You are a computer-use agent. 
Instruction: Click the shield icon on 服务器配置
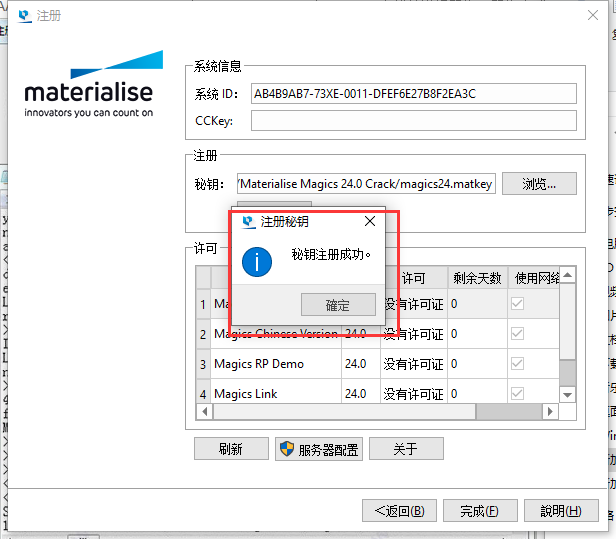click(x=287, y=449)
